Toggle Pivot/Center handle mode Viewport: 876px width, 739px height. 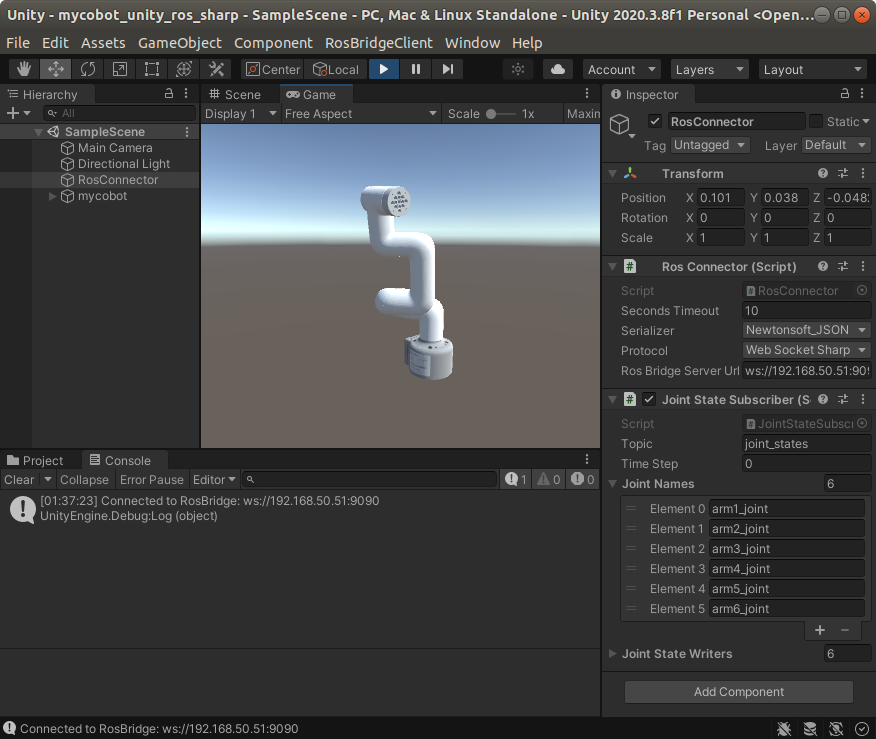(x=271, y=69)
